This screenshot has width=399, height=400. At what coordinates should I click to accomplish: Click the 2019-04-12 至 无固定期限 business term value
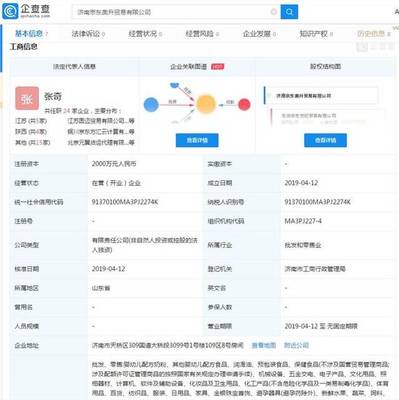pyautogui.click(x=321, y=326)
